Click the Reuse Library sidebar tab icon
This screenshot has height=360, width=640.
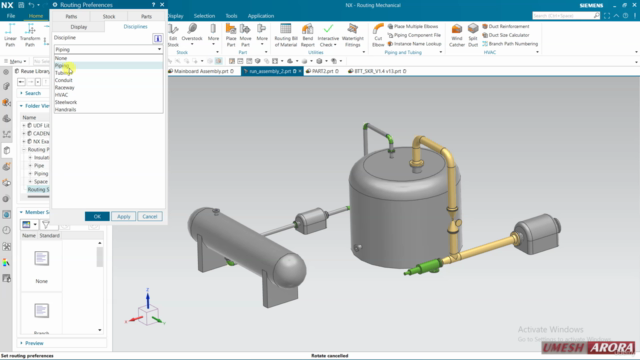click(7, 150)
